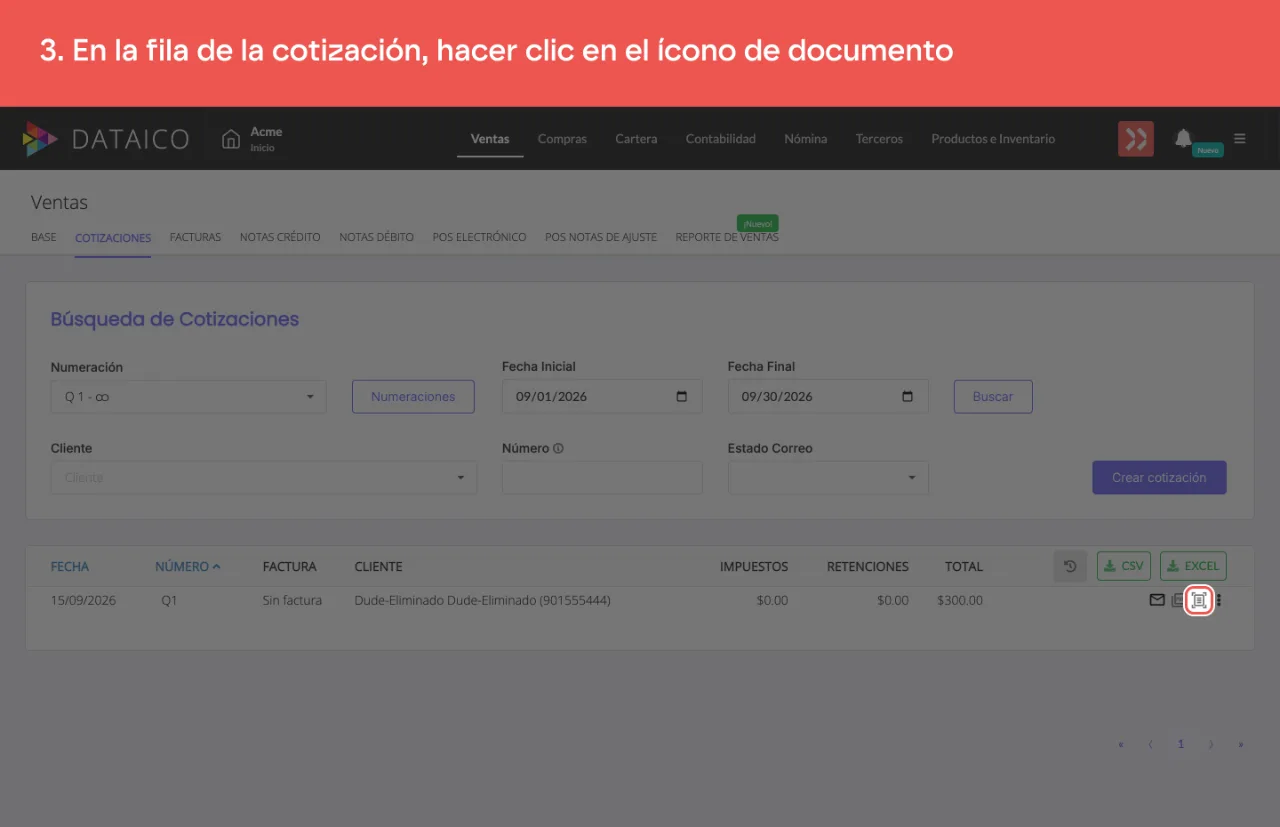Screen dimensions: 1280x827
Task: Open the Terceros menu
Action: tap(879, 139)
